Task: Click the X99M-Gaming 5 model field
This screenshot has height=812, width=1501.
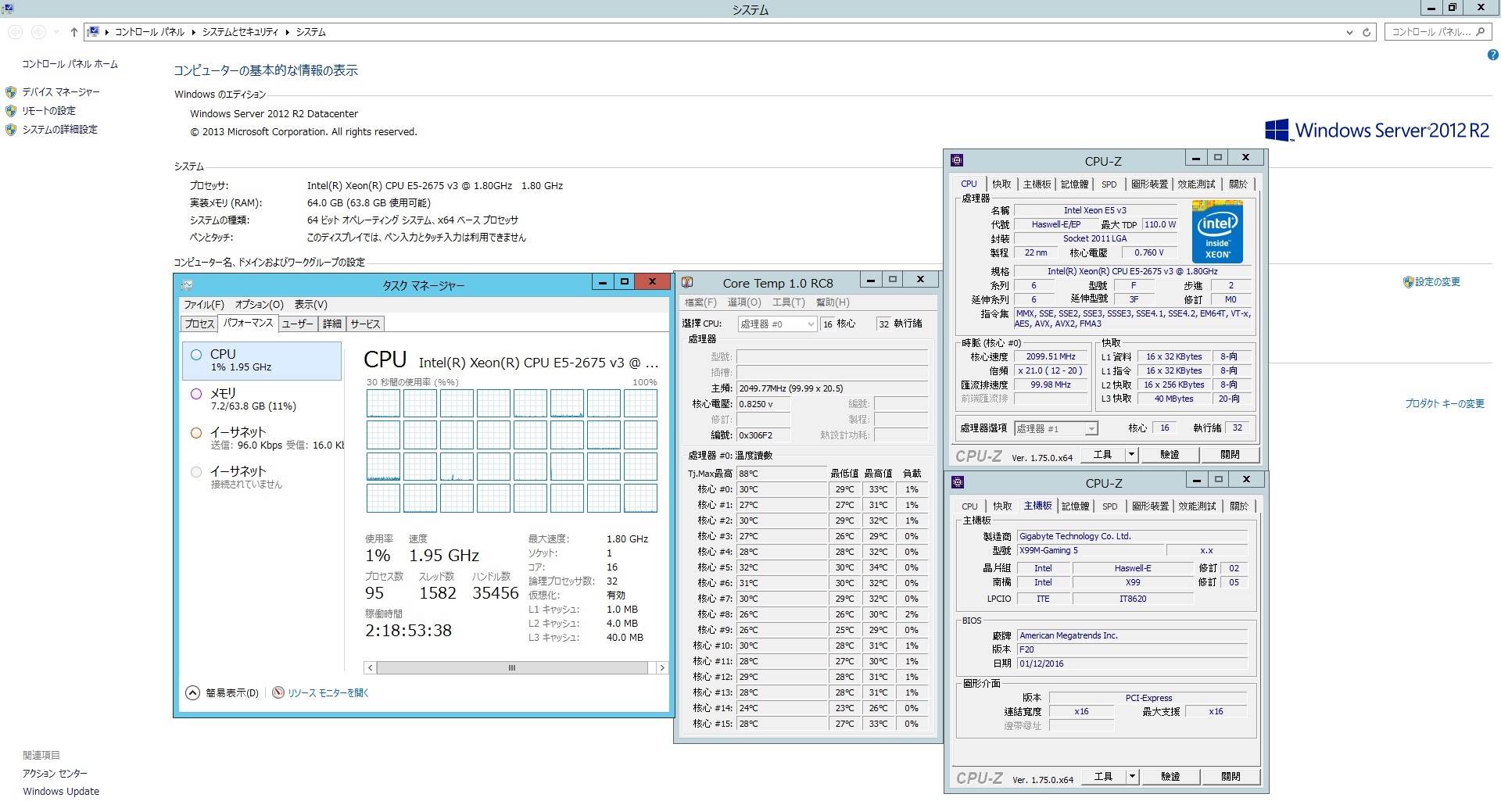Action: (x=1091, y=551)
